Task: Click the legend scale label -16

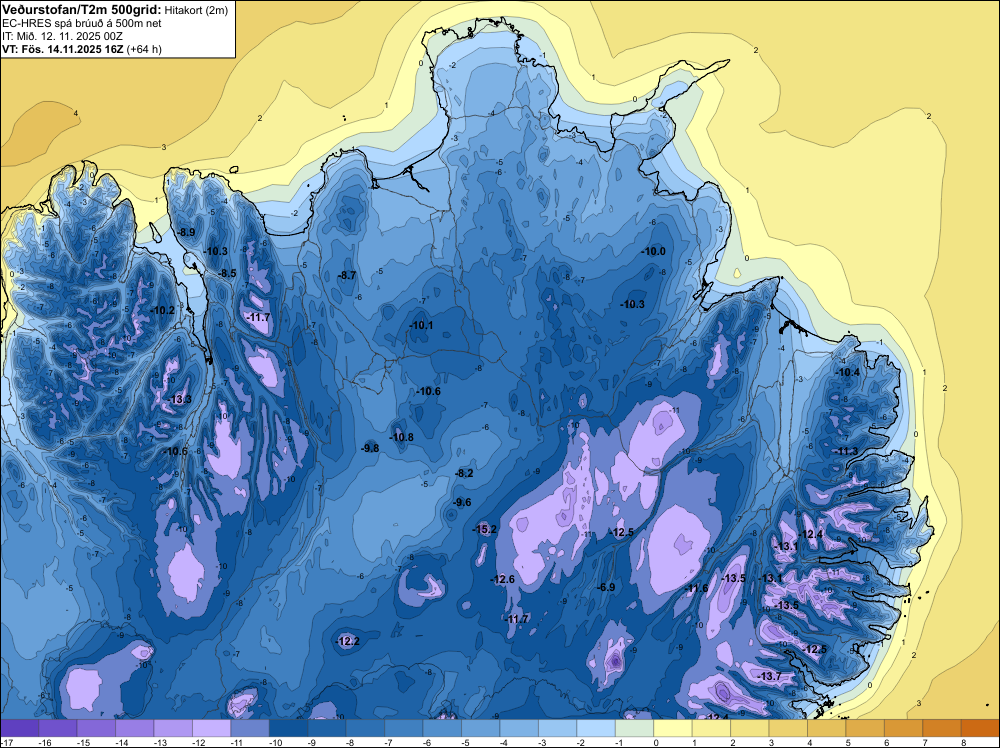Action: [x=45, y=742]
